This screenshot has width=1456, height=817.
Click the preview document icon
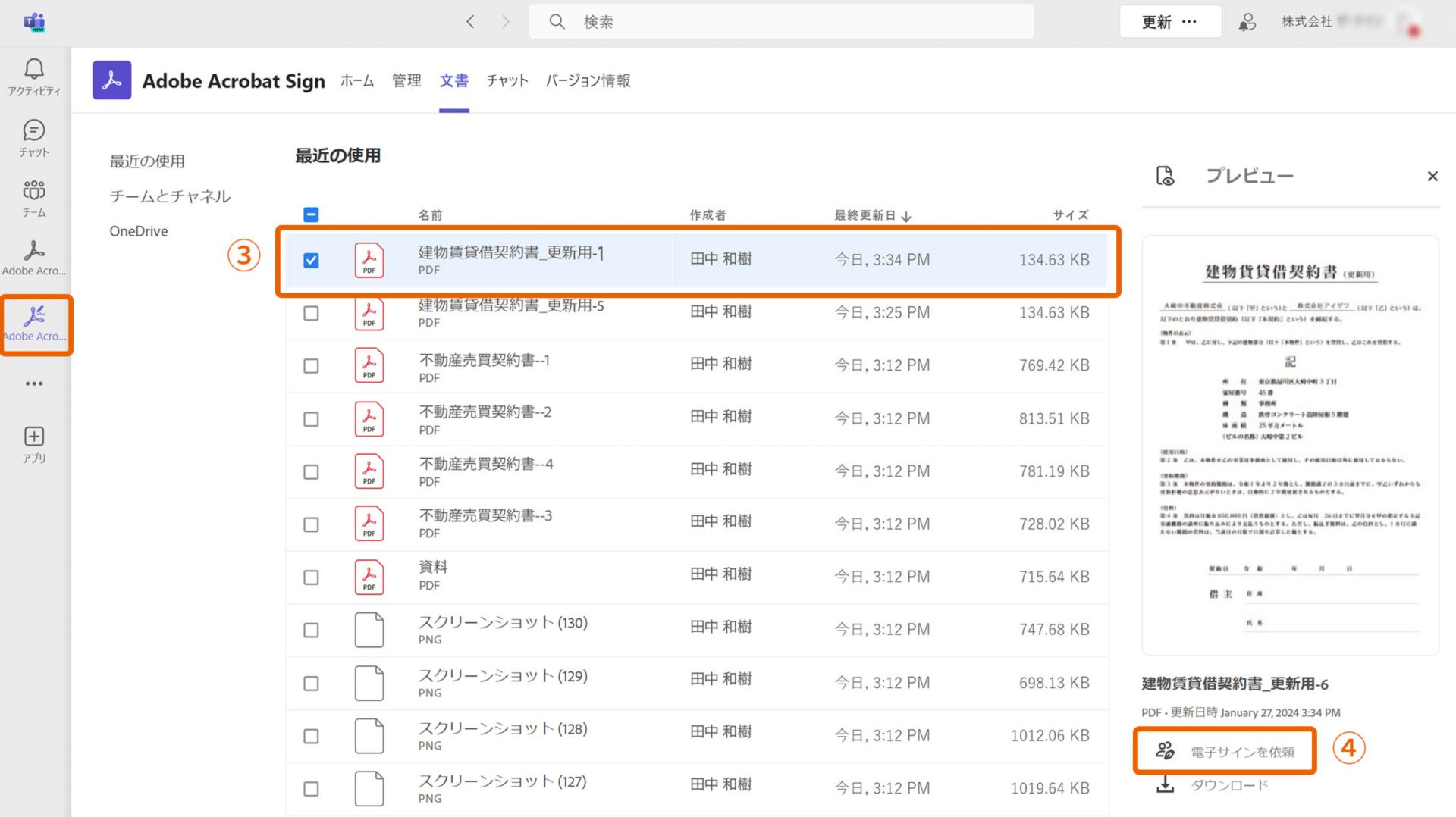tap(1166, 176)
